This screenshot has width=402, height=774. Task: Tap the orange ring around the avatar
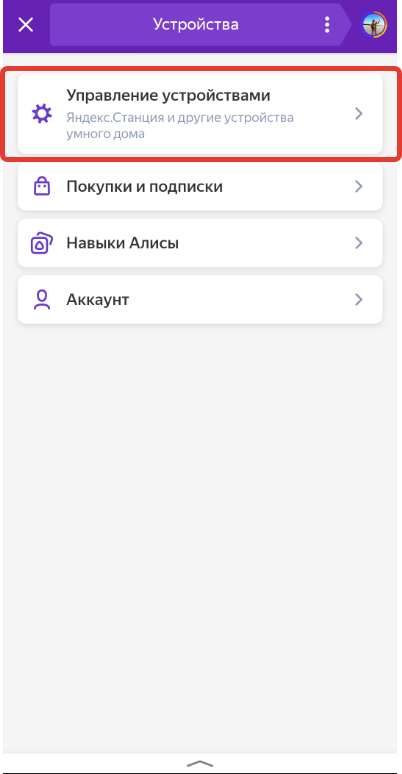pyautogui.click(x=384, y=25)
